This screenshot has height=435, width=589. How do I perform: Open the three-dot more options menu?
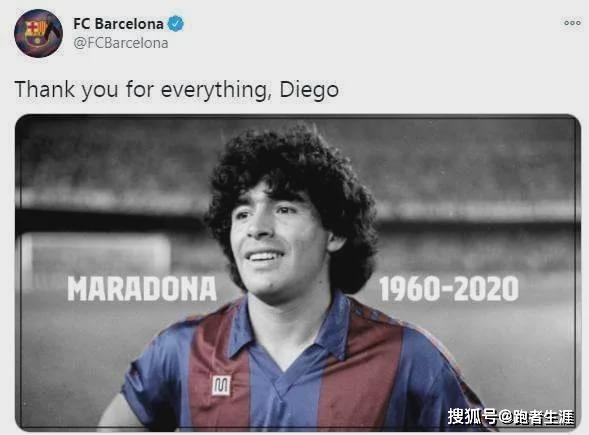coord(572,23)
